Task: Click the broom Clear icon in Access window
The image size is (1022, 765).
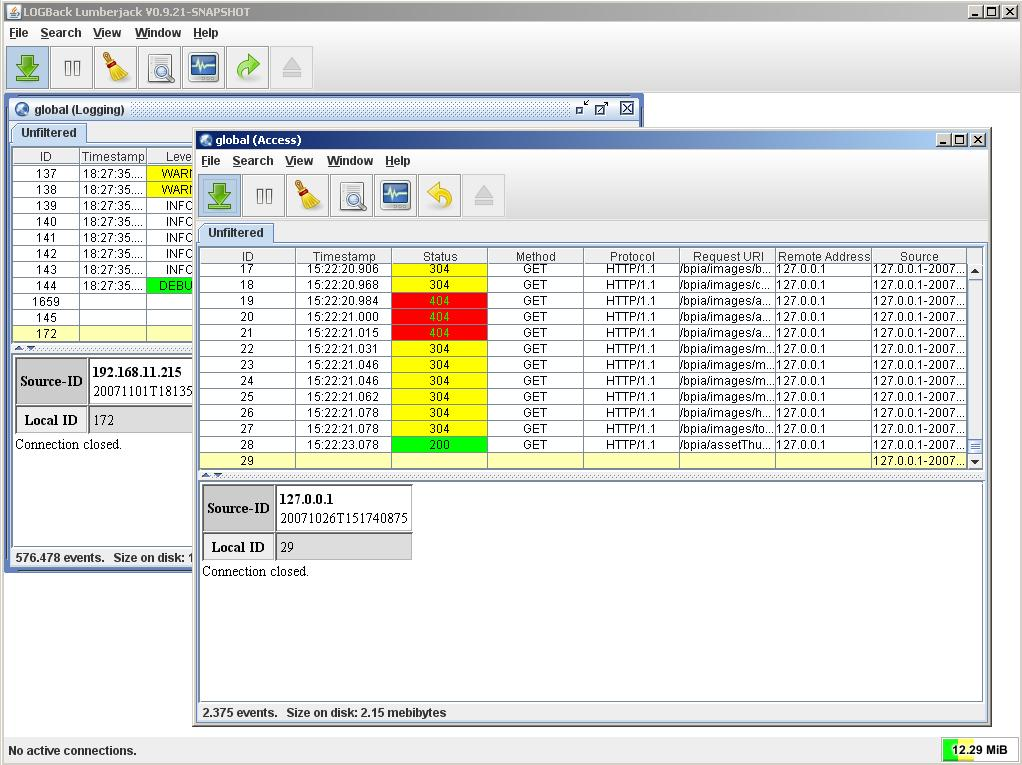Action: 308,196
